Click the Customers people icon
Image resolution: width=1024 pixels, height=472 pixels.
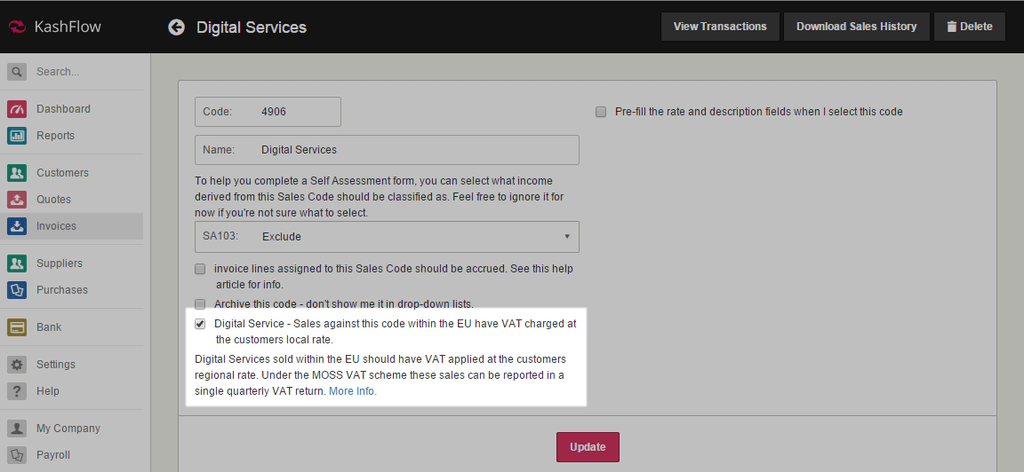[x=17, y=173]
